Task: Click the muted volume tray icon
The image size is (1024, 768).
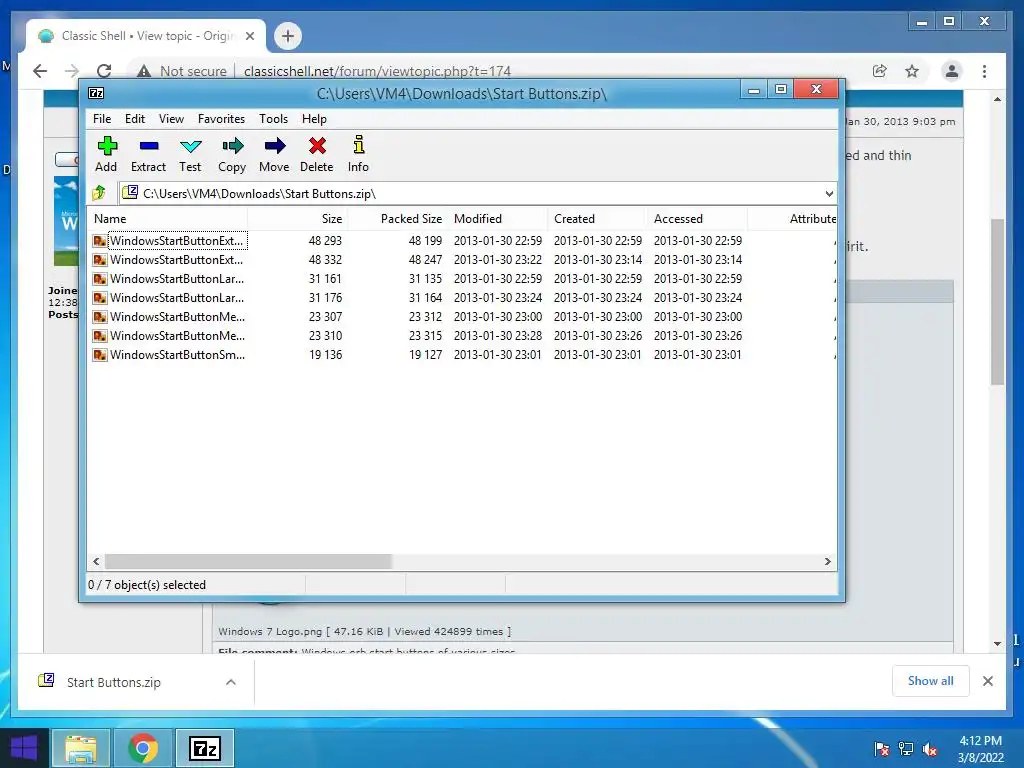Action: (930, 749)
